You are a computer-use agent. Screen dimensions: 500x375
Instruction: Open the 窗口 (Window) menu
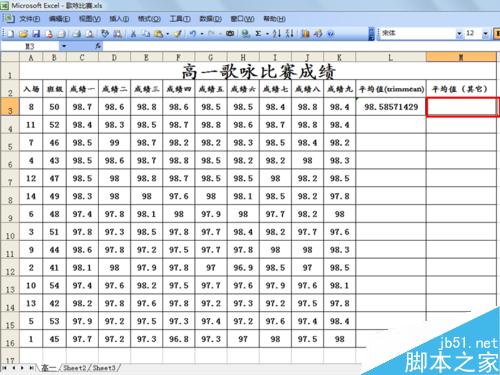click(x=242, y=19)
